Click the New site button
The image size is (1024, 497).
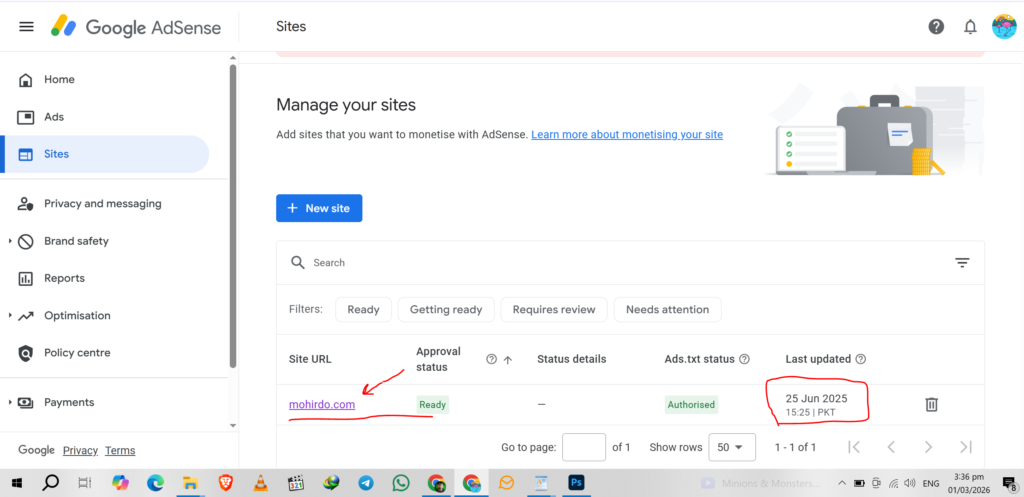click(319, 208)
